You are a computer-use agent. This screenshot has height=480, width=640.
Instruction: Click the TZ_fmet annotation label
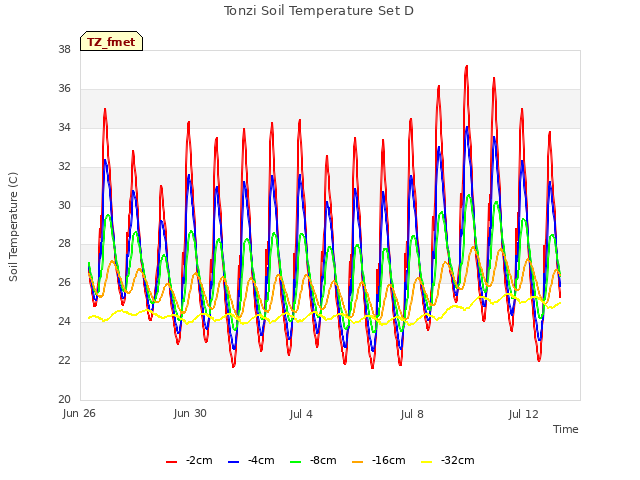point(111,42)
